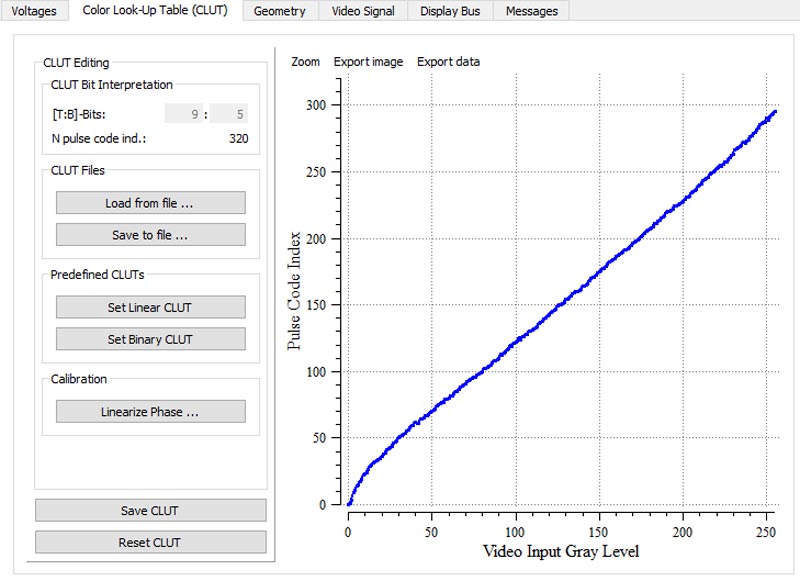
Task: Click the B-bits field showing 5
Action: coord(229,114)
